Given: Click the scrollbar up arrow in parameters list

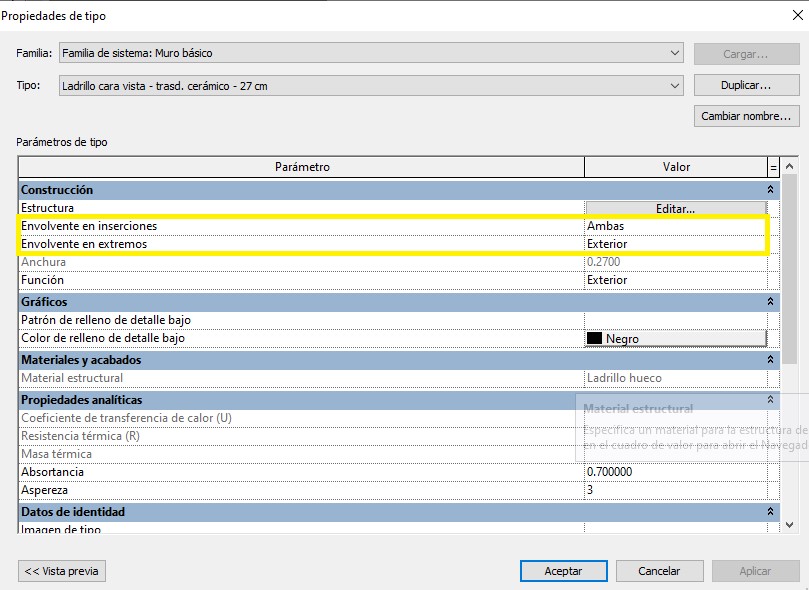Looking at the screenshot, I should click(790, 167).
